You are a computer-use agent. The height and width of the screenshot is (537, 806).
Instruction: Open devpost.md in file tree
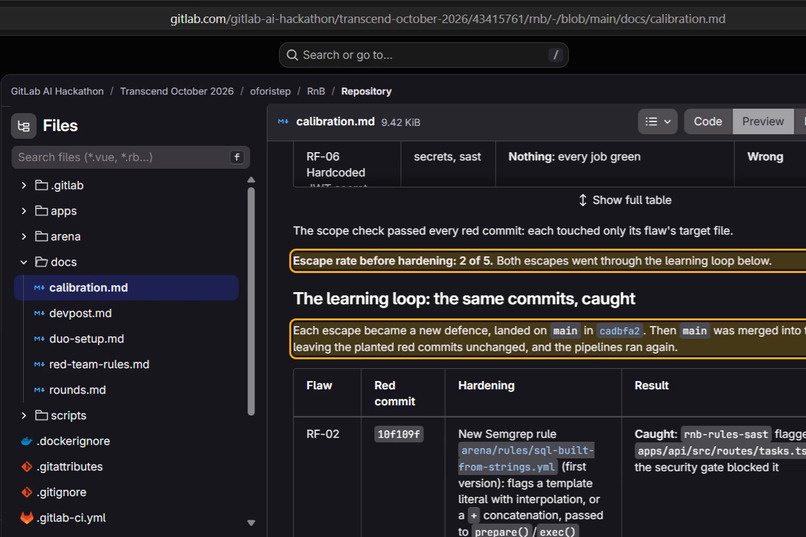coord(80,313)
